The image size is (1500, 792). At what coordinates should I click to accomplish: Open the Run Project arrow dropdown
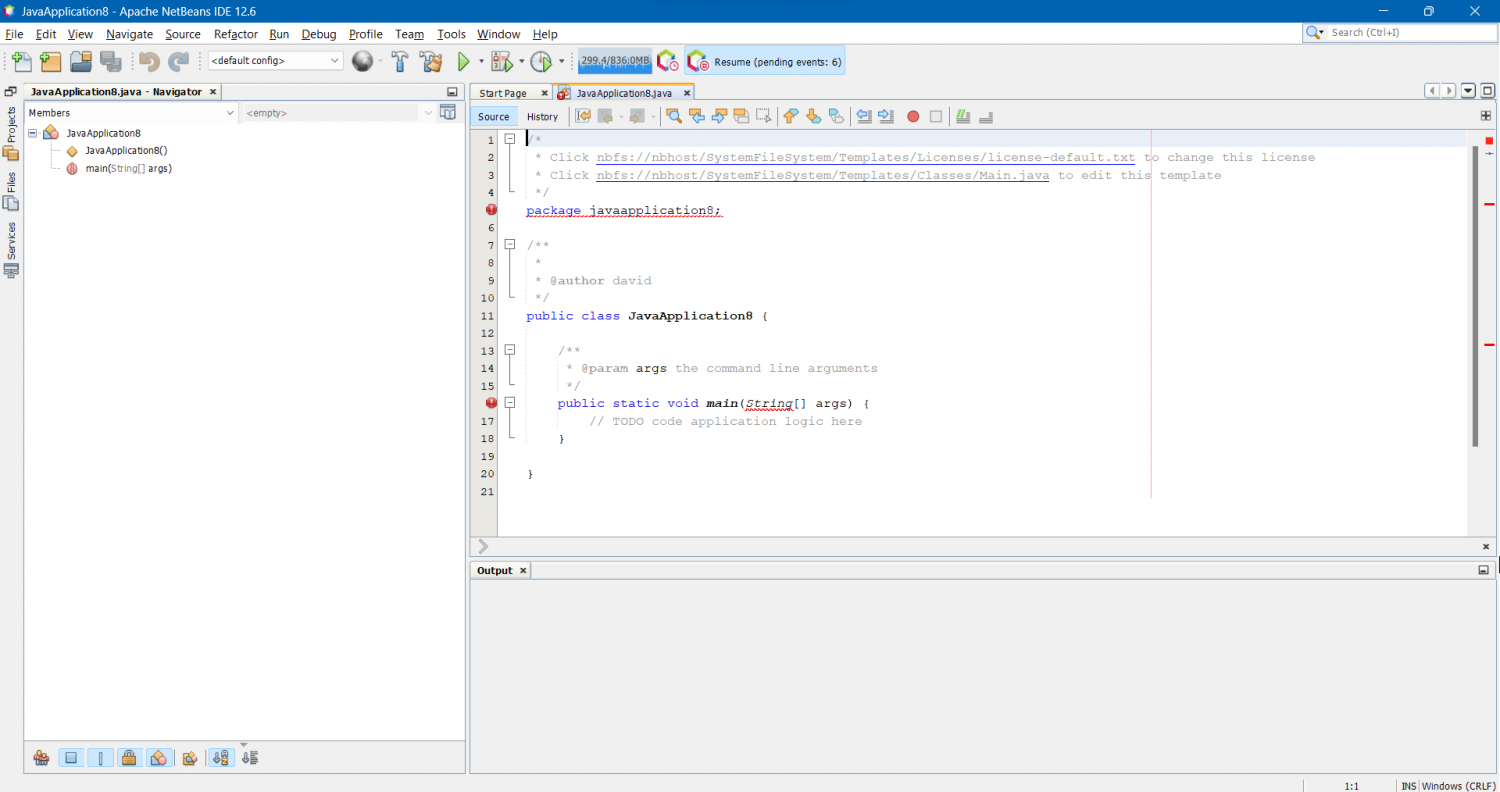[481, 61]
